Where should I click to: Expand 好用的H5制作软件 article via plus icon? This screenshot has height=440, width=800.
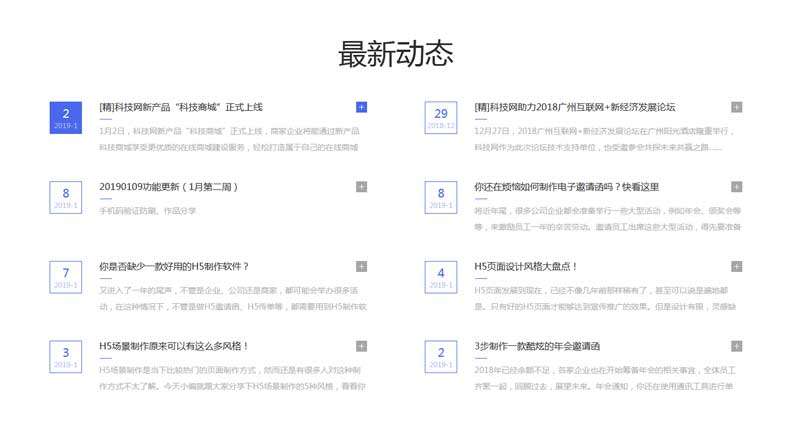[361, 266]
